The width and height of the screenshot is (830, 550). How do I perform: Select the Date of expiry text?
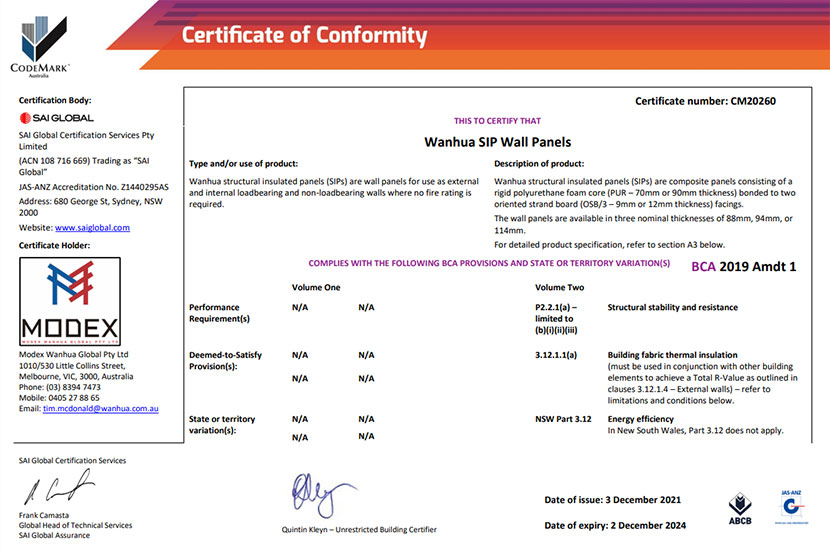616,525
